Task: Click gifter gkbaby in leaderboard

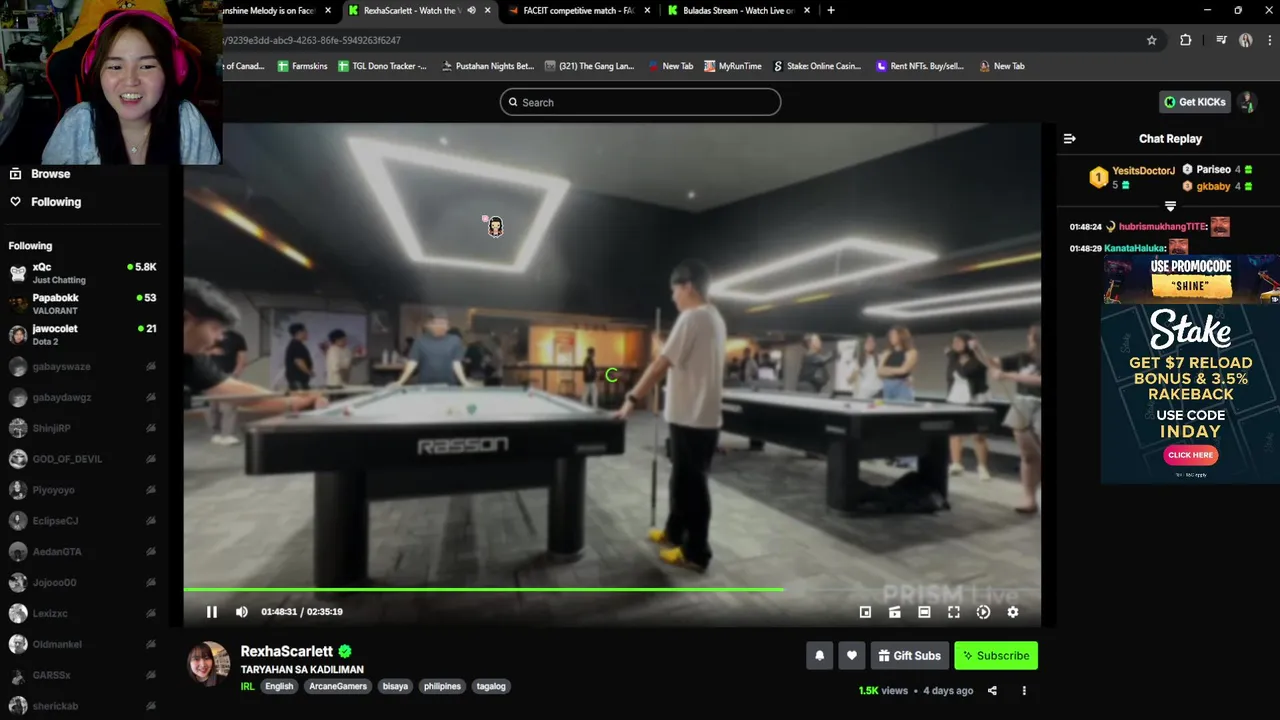Action: 1213,187
